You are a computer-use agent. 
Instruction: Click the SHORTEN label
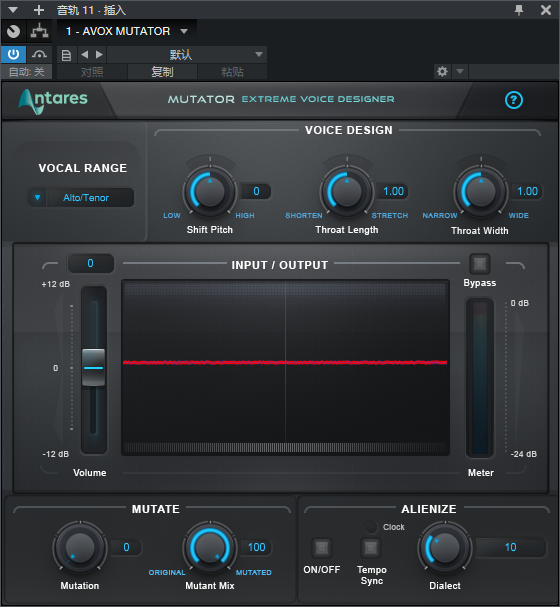coord(304,216)
